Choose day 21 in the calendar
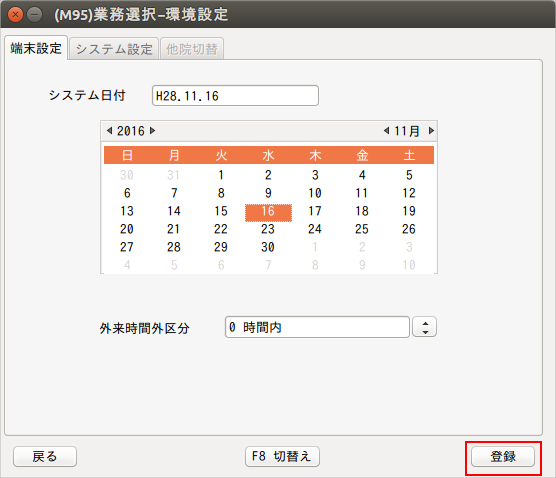The height and width of the screenshot is (478, 556). pos(174,229)
